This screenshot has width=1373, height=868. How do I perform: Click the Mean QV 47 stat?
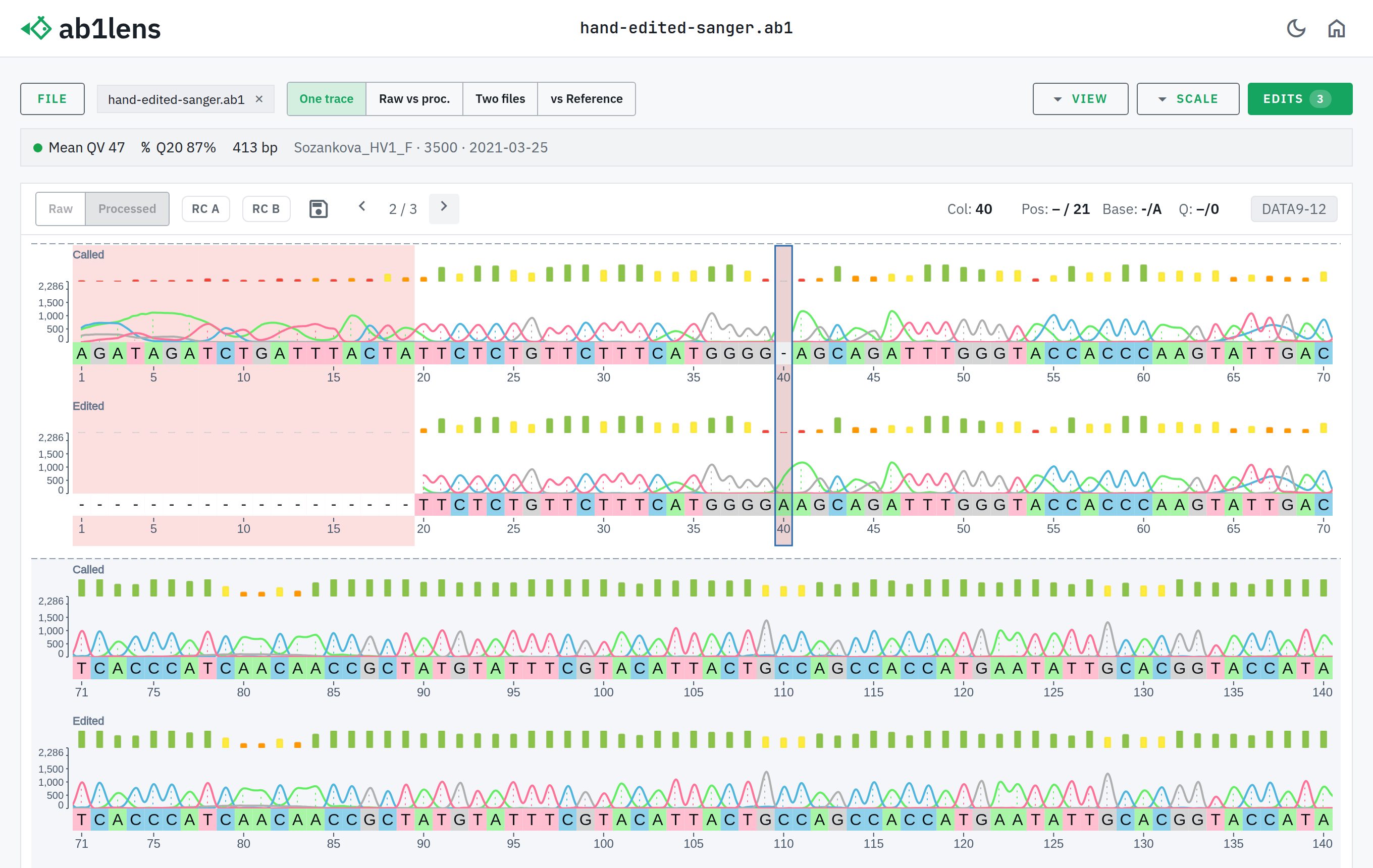86,148
